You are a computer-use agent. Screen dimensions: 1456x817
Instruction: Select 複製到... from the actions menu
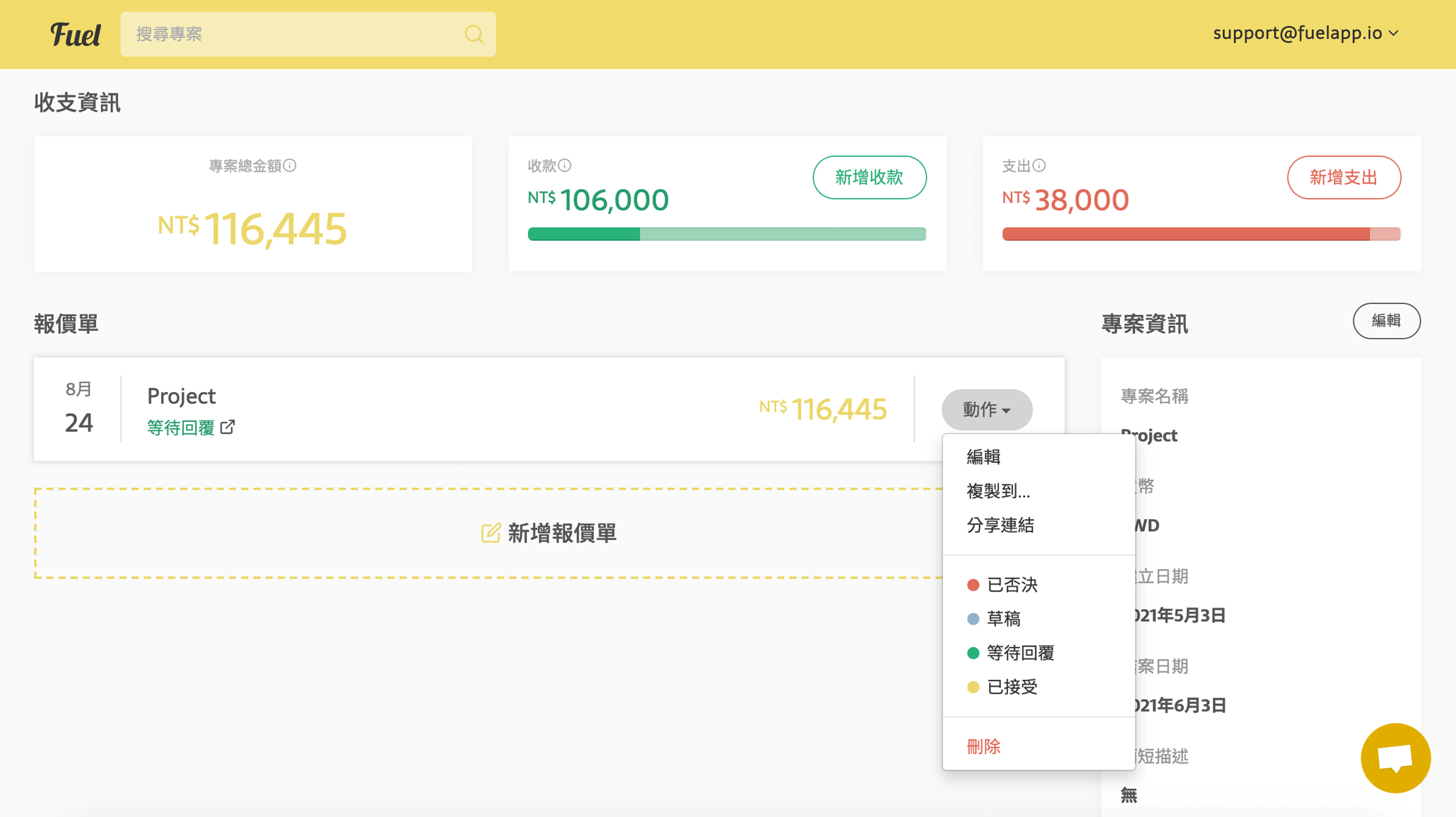pos(998,491)
